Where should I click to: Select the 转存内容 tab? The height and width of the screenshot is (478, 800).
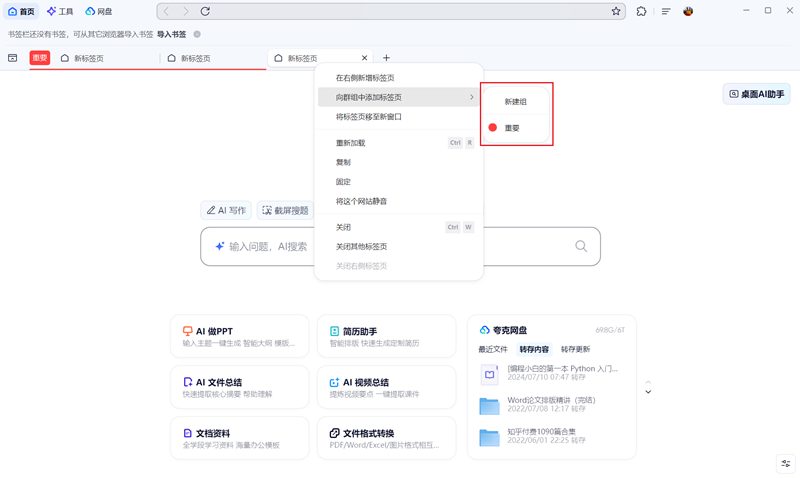click(534, 349)
